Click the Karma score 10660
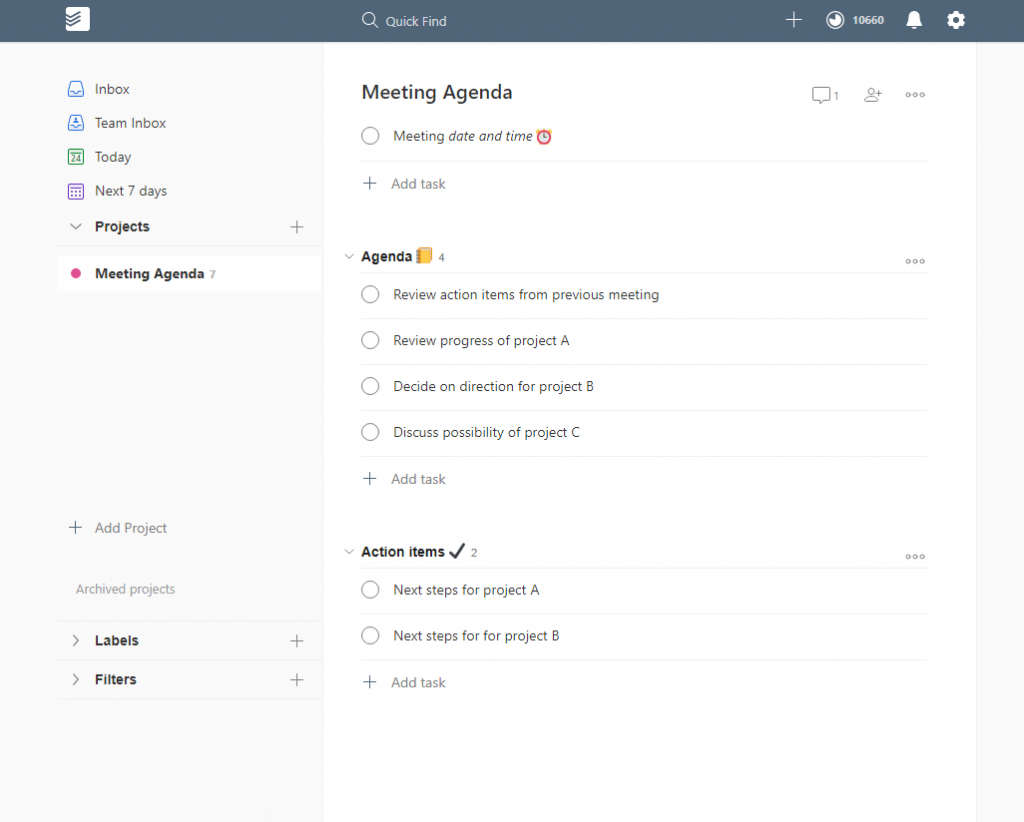 [868, 20]
